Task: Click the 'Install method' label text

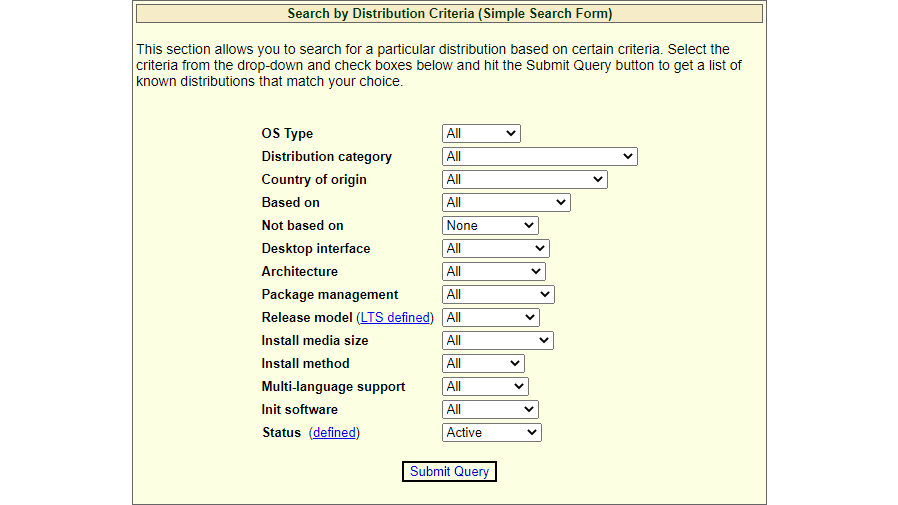Action: click(305, 364)
